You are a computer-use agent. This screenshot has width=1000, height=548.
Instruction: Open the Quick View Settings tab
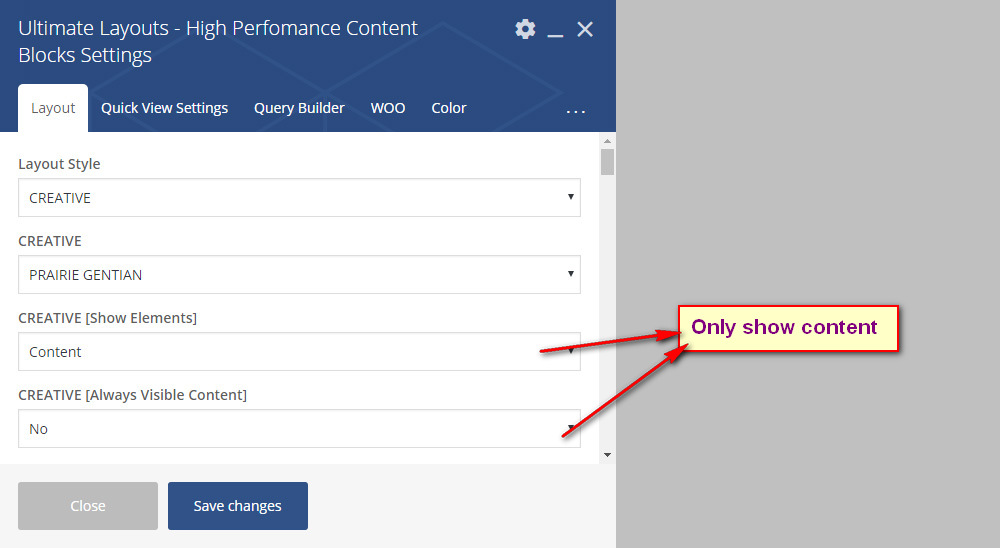pyautogui.click(x=164, y=108)
